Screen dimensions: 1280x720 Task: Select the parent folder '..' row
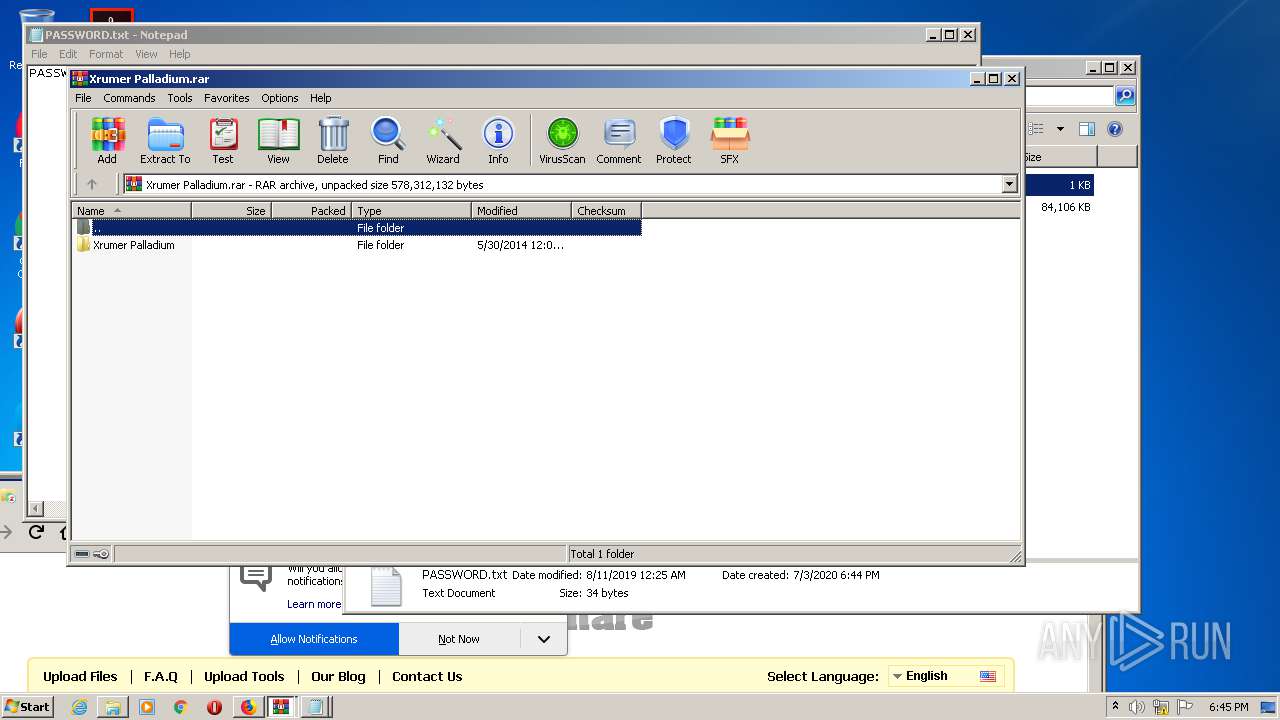(x=357, y=228)
